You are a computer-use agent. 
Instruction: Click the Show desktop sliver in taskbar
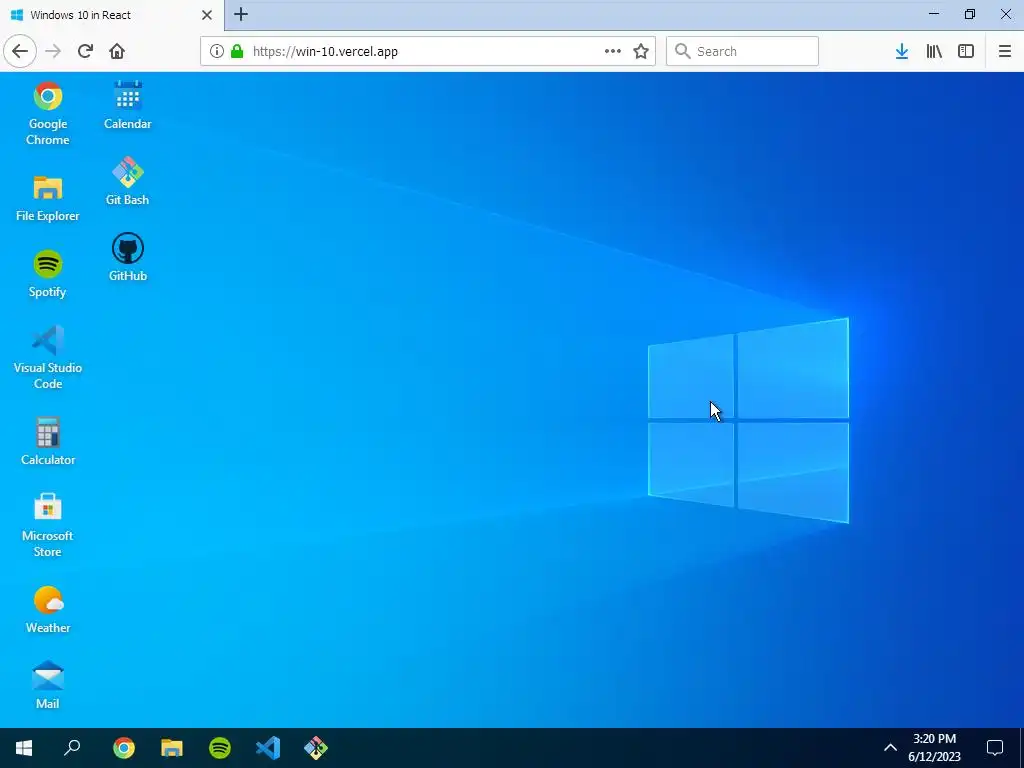click(x=1021, y=748)
